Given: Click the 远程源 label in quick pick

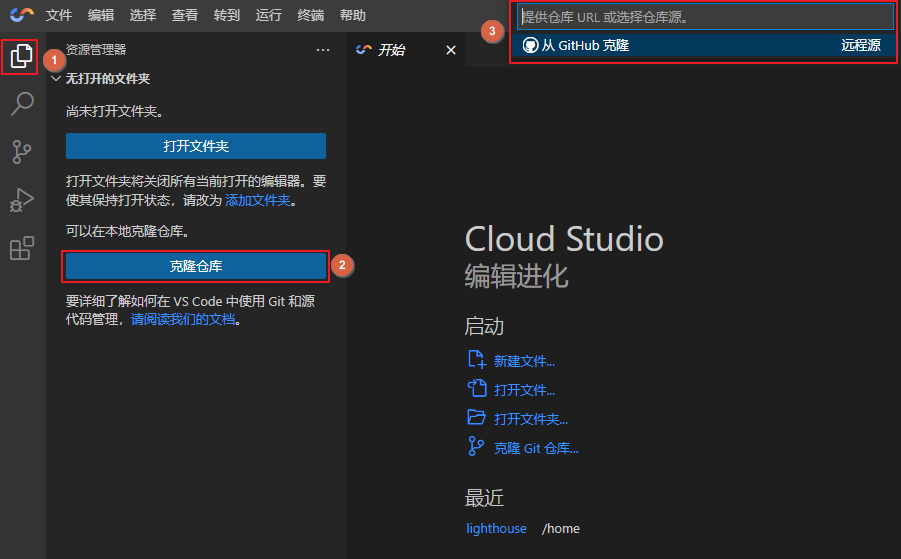Looking at the screenshot, I should (861, 45).
